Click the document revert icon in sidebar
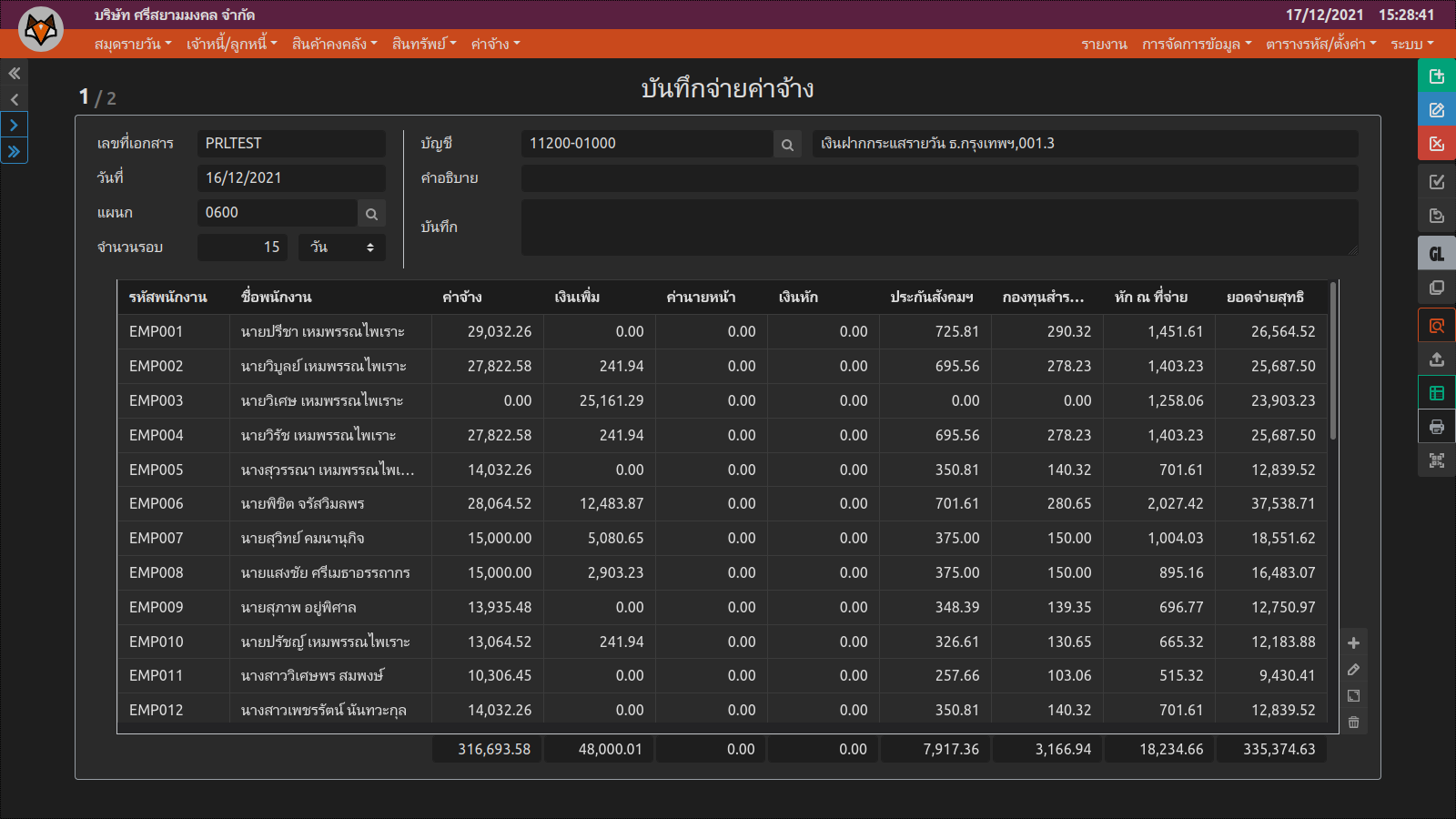The image size is (1456, 819). pos(1437,216)
